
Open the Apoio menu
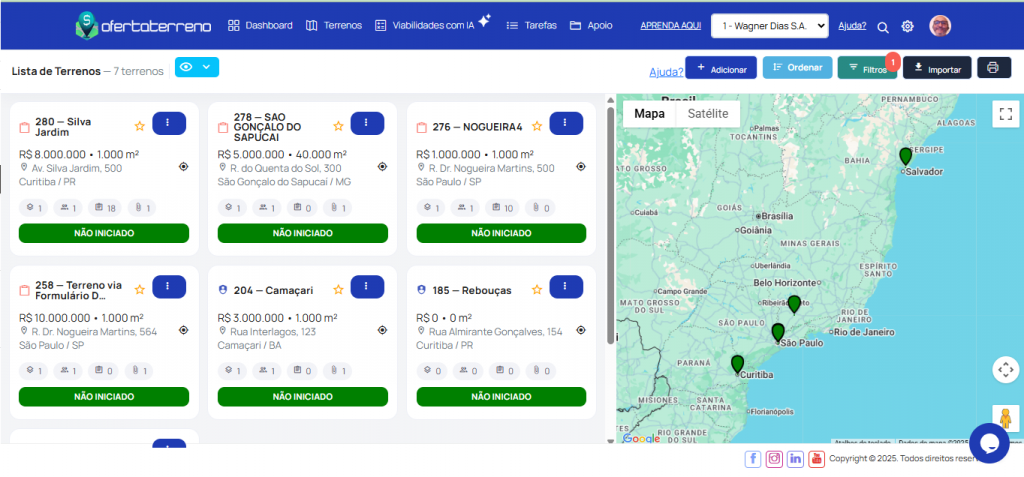[x=591, y=25]
